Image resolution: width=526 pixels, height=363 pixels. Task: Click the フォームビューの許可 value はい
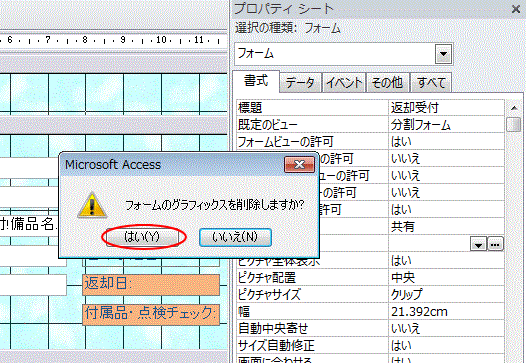click(x=446, y=142)
